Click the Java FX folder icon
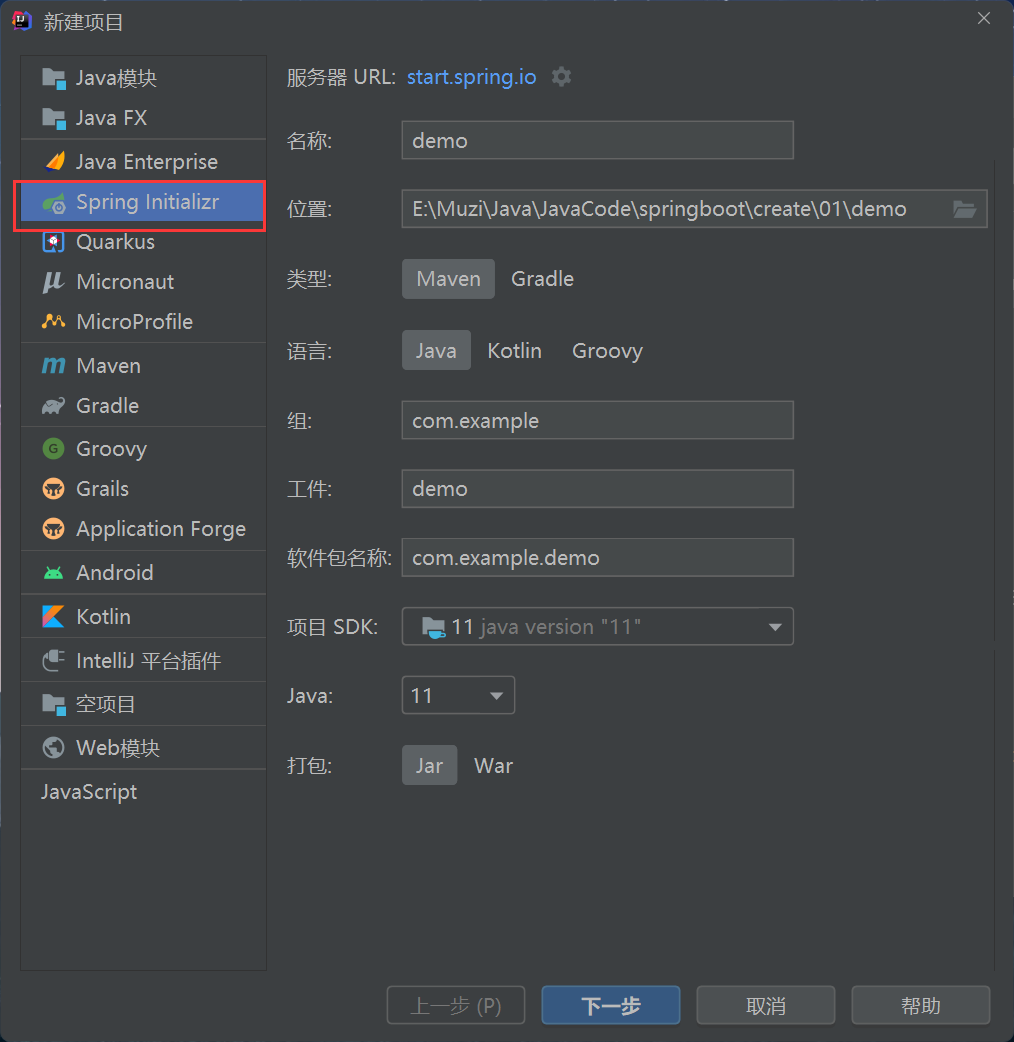 coord(54,118)
